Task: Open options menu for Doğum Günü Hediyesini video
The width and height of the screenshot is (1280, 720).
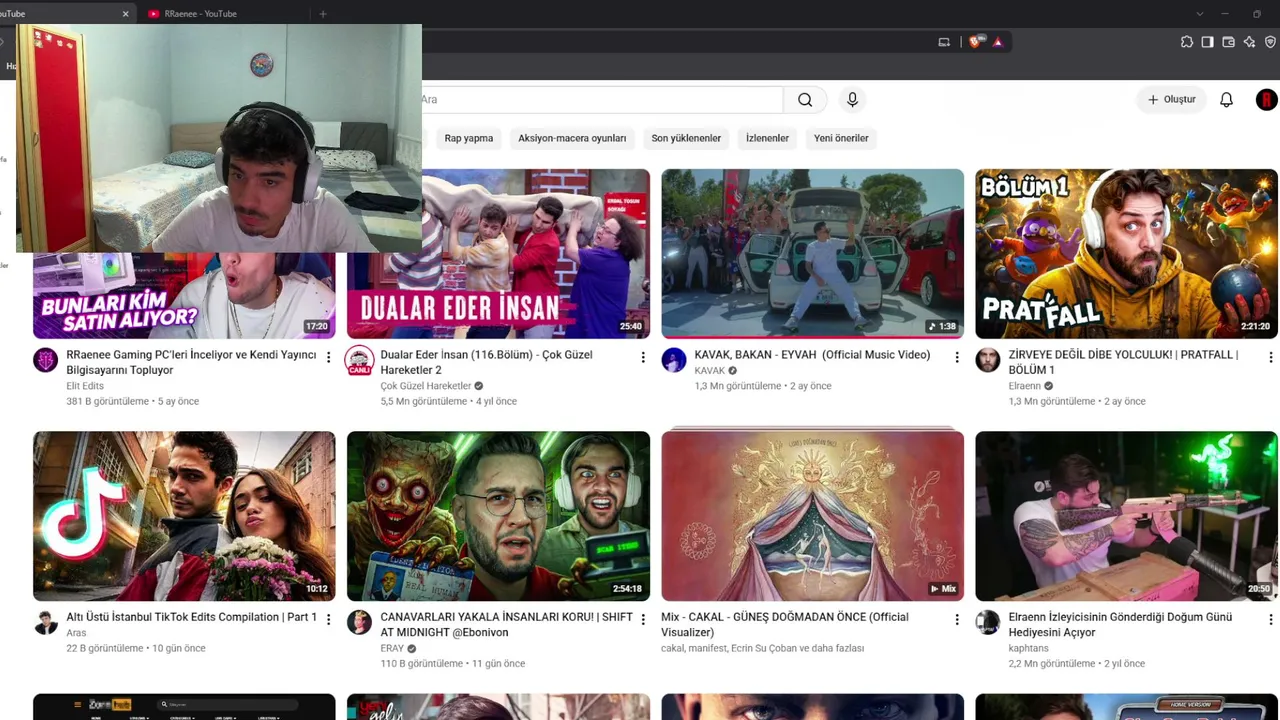Action: coord(1271,619)
